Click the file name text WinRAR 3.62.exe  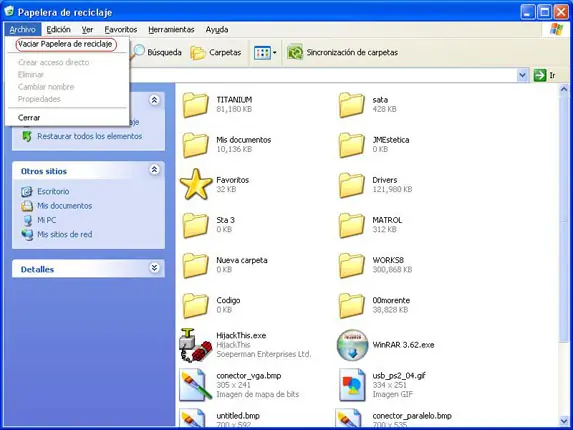tap(403, 345)
